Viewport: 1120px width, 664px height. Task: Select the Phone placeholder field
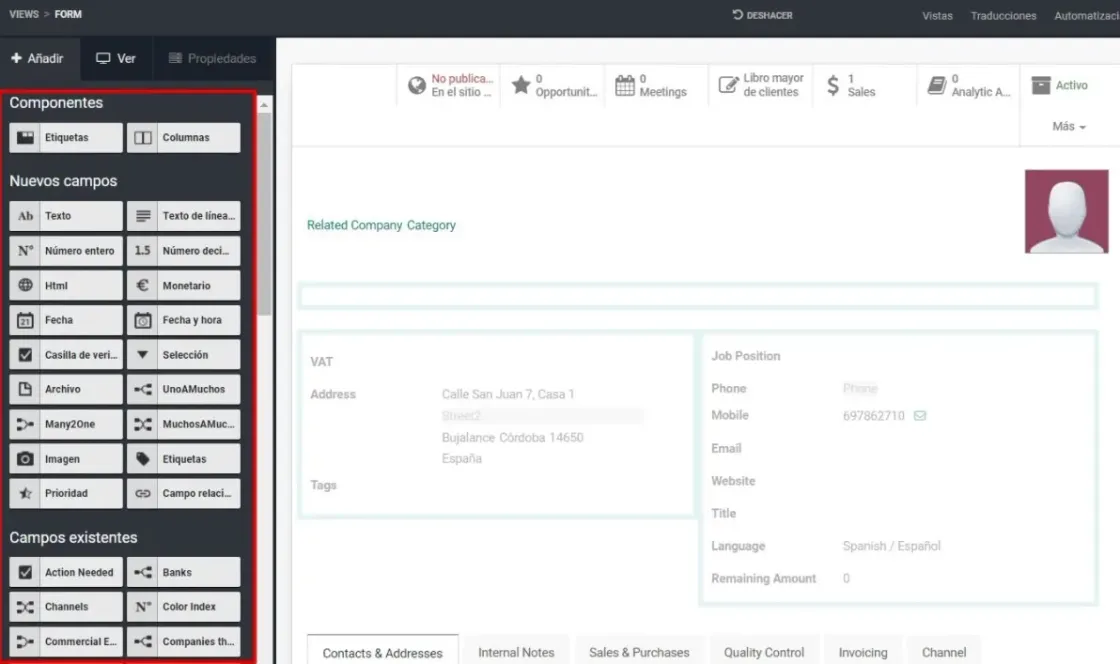pyautogui.click(x=860, y=388)
